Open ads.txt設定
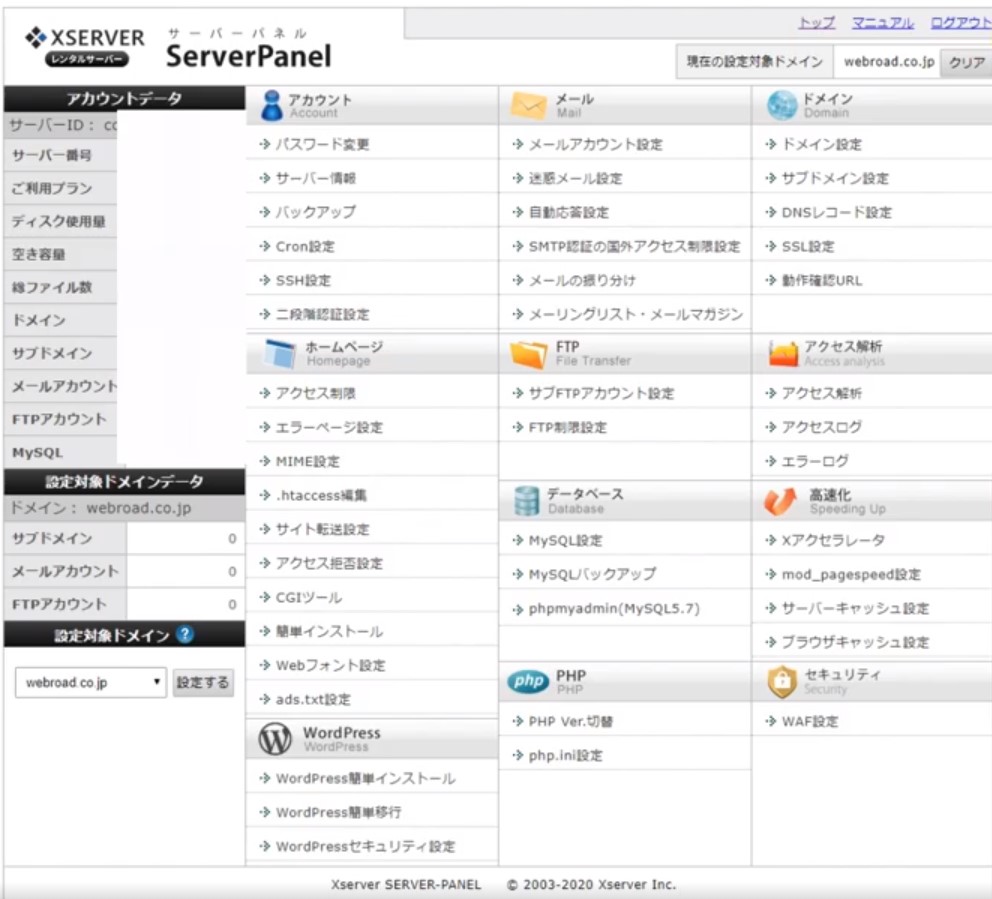 [x=313, y=700]
